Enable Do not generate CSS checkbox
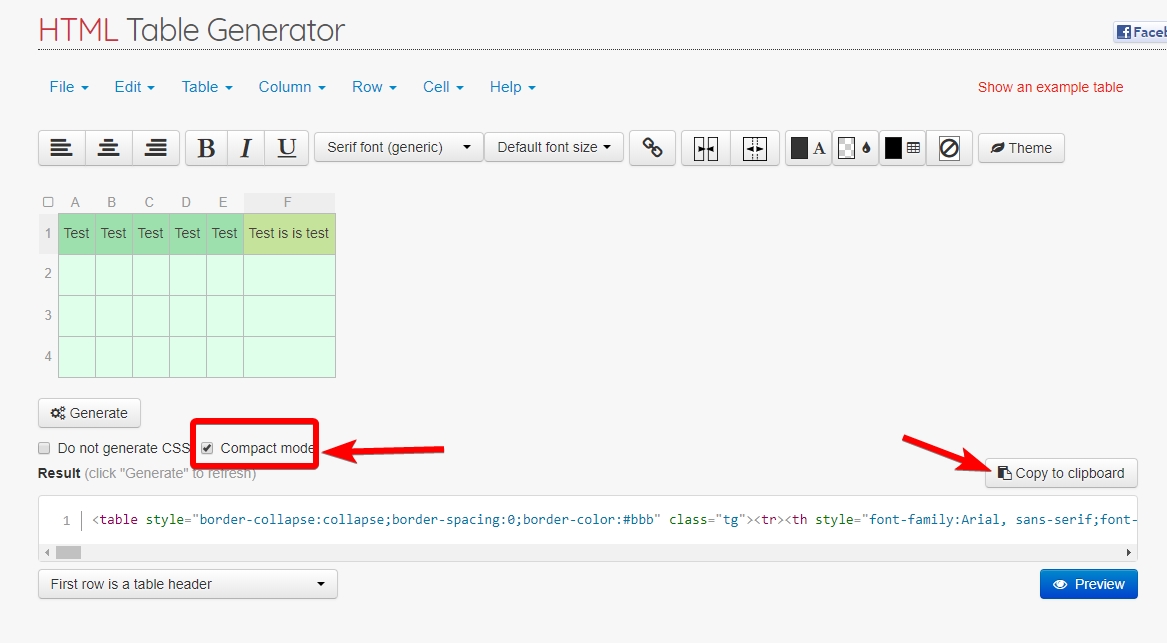 [x=44, y=448]
